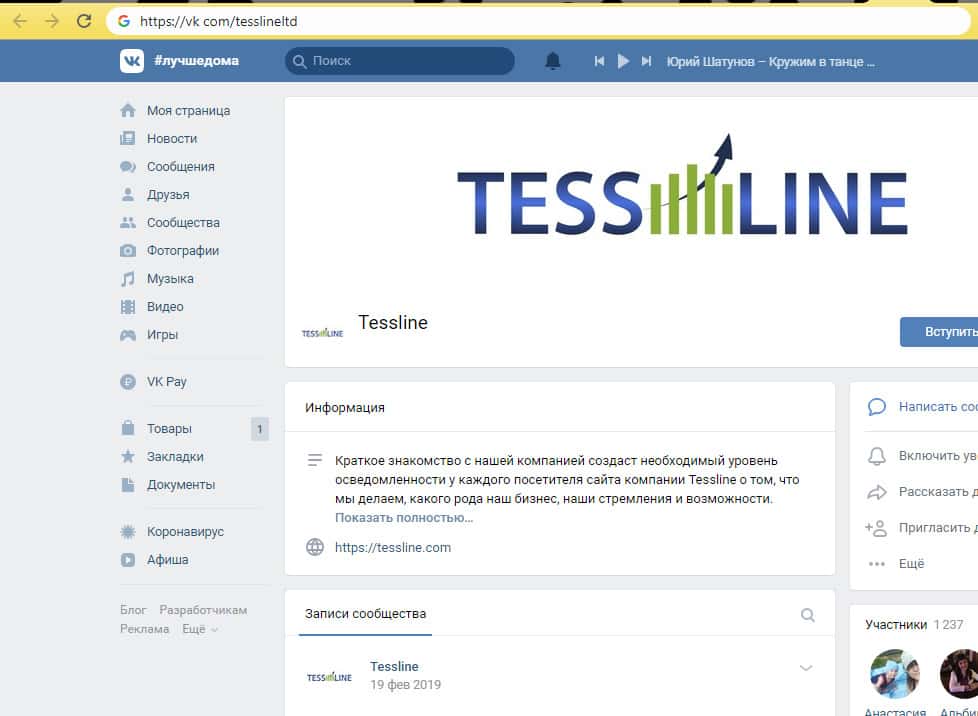The width and height of the screenshot is (978, 716).
Task: Click the gamepad icon beside Игры
Action: pyautogui.click(x=128, y=335)
